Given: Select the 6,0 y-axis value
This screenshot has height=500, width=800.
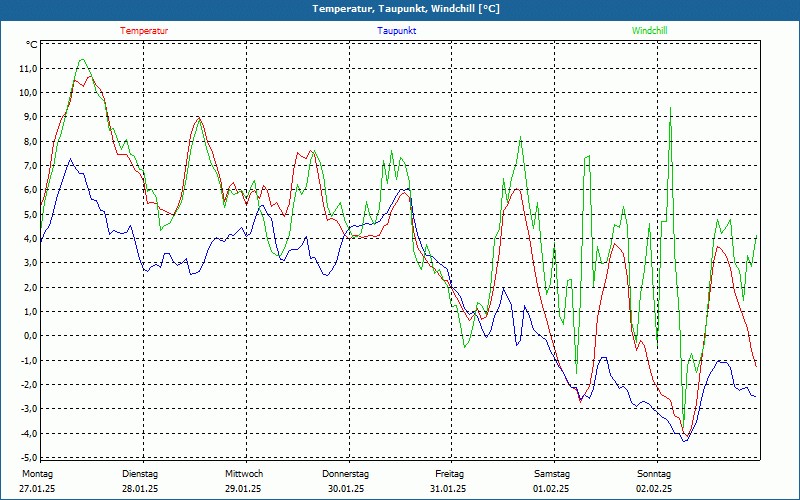Looking at the screenshot, I should coord(29,190).
